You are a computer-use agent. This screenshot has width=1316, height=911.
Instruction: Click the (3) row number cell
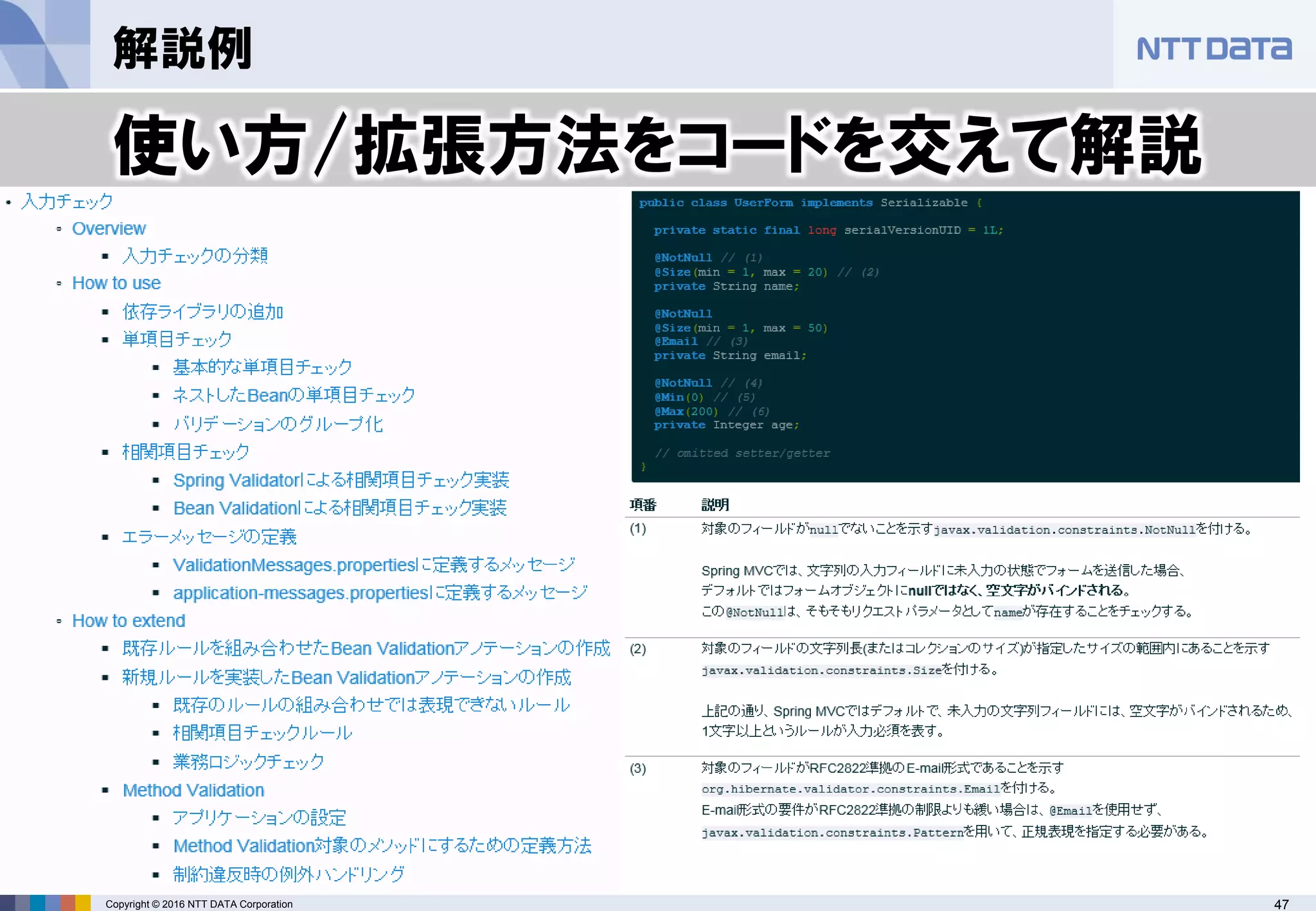tap(637, 768)
